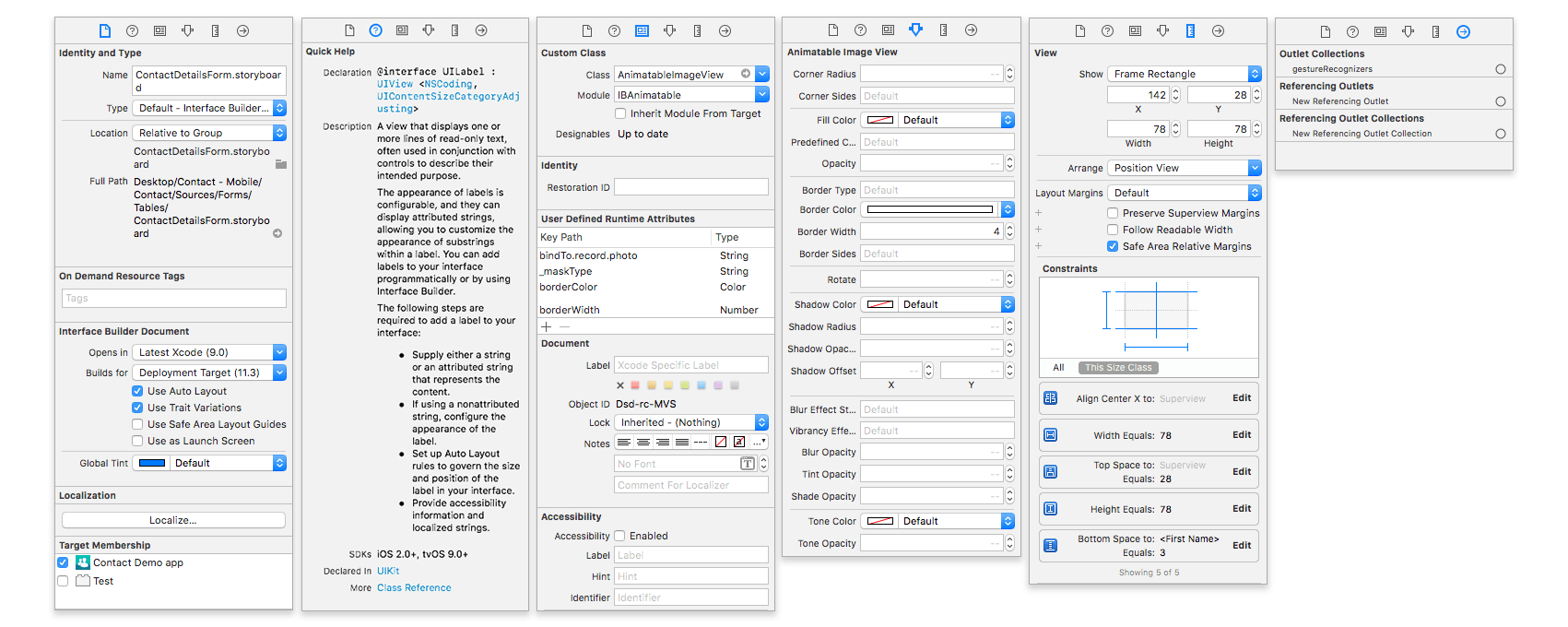The width and height of the screenshot is (1568, 627).
Task: Open Builds for Deployment Target dropdown
Action: pos(209,373)
